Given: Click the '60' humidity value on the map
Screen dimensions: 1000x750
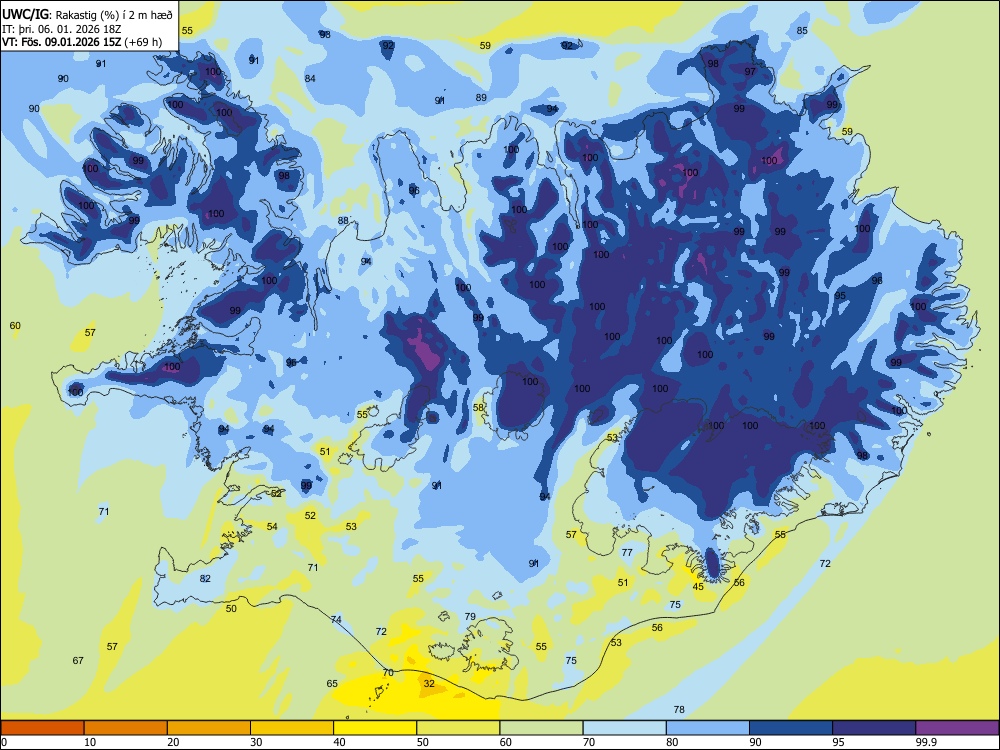Looking at the screenshot, I should tap(15, 326).
